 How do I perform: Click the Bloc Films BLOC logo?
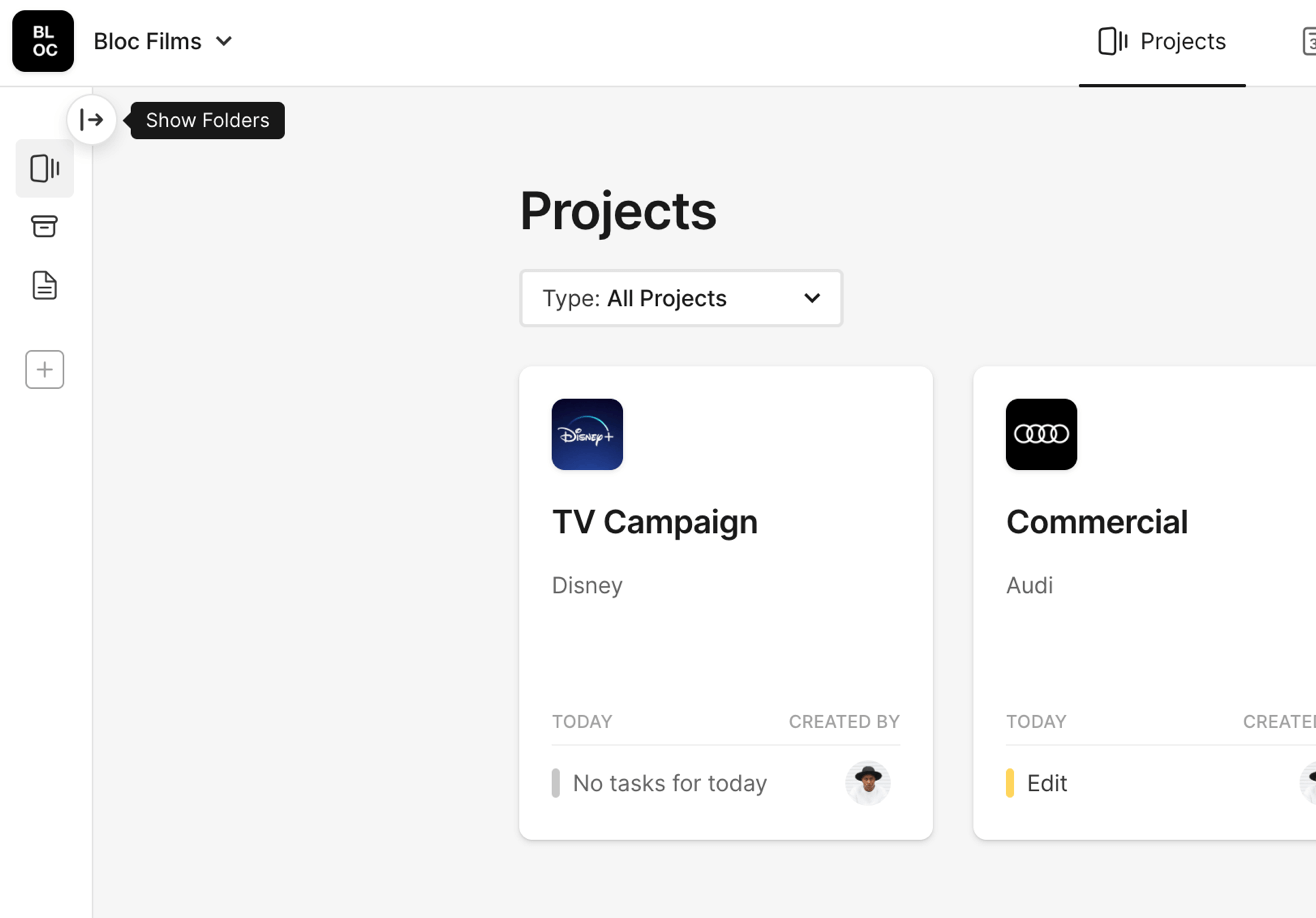click(43, 41)
